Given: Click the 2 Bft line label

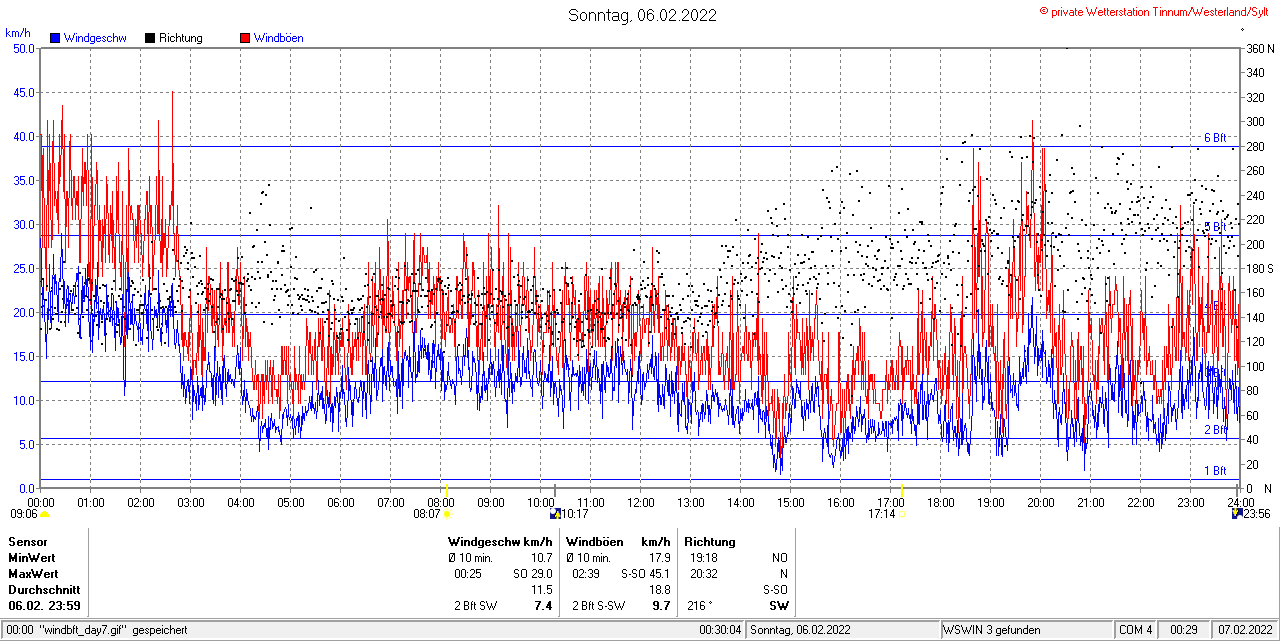Looking at the screenshot, I should click(x=1214, y=430).
